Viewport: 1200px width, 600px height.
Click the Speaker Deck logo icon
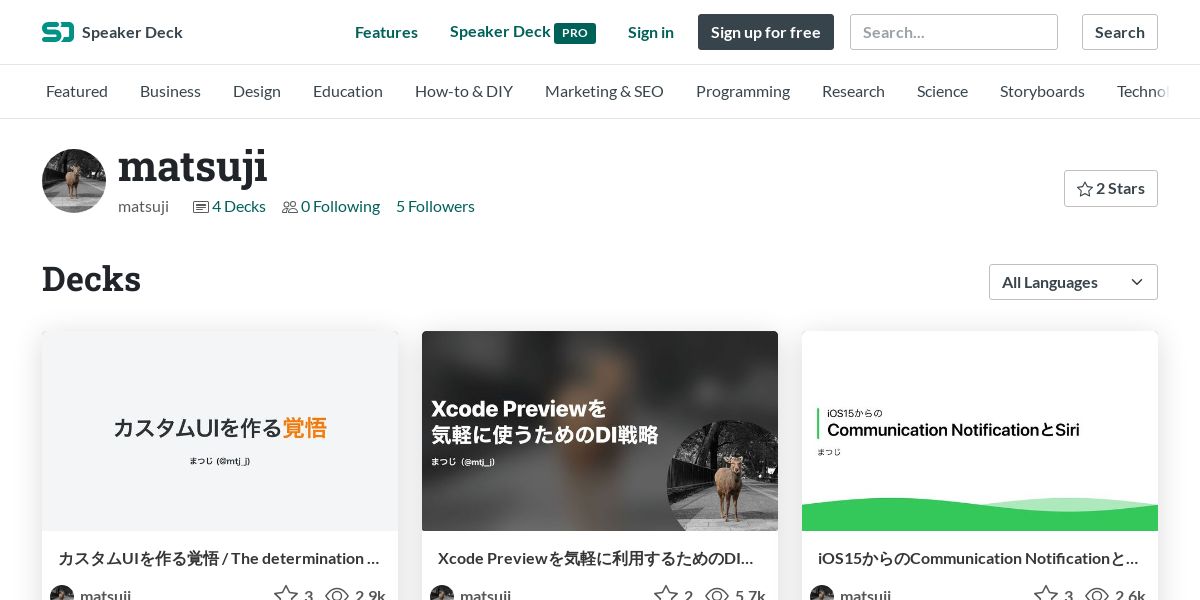tap(58, 32)
